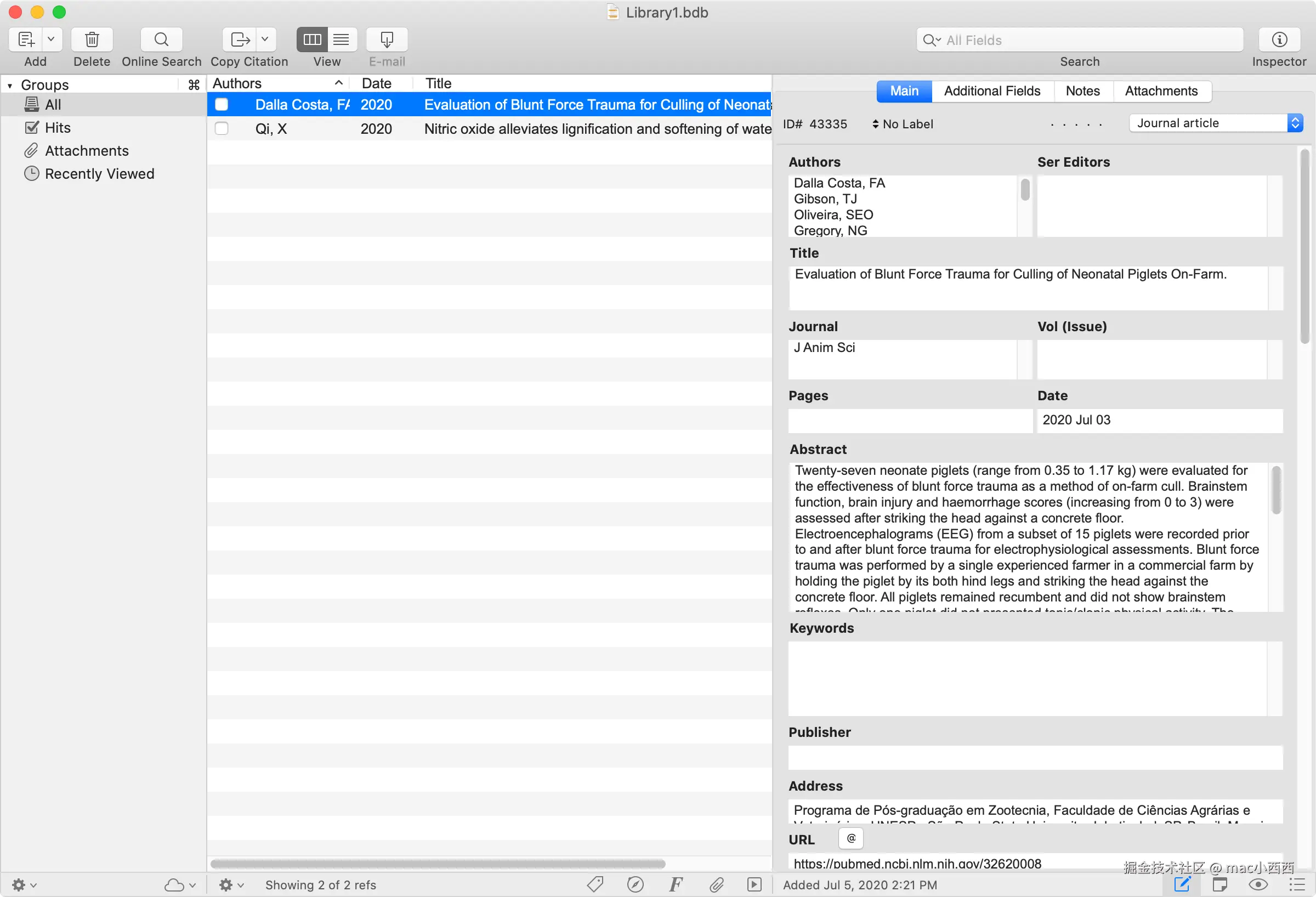
Task: Open Online Search magnifier tool
Action: point(161,39)
